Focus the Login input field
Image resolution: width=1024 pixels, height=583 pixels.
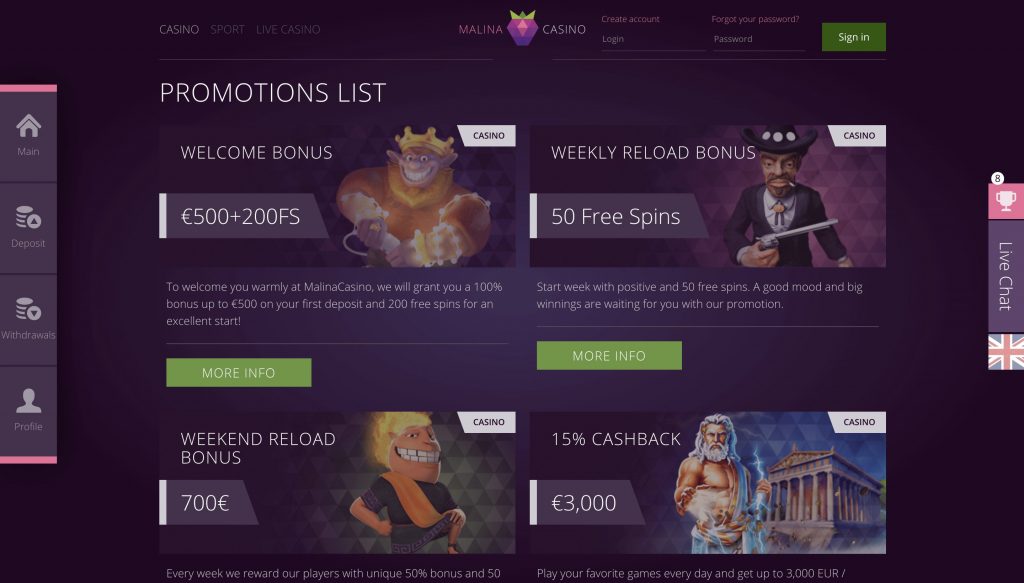click(653, 39)
